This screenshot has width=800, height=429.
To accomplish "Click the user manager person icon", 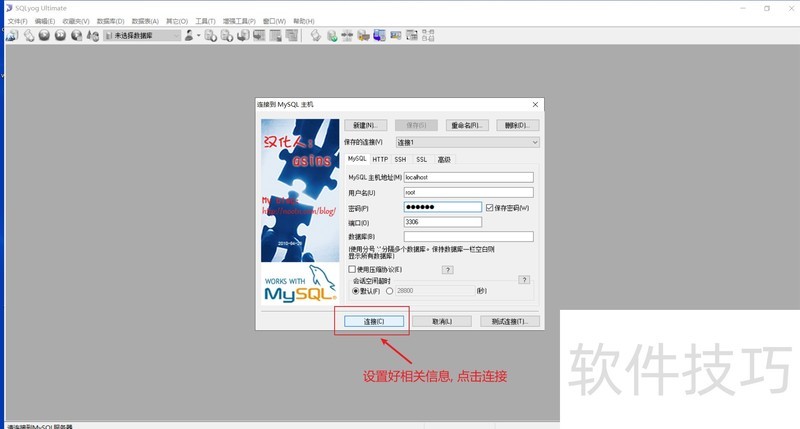I will (189, 35).
